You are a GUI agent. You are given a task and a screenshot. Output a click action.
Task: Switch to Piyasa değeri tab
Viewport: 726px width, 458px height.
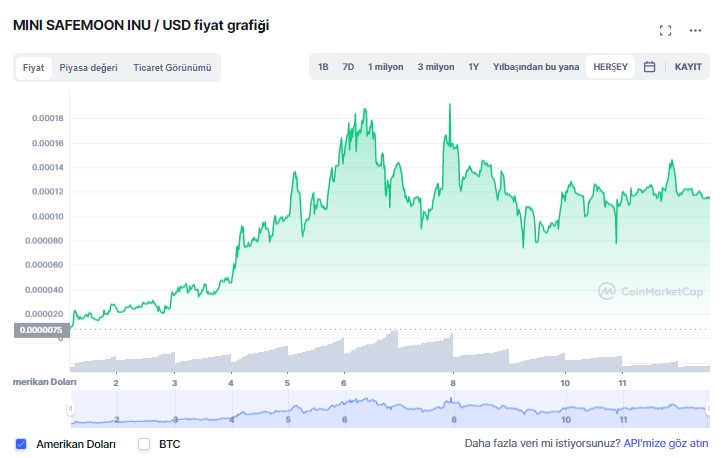click(88, 68)
